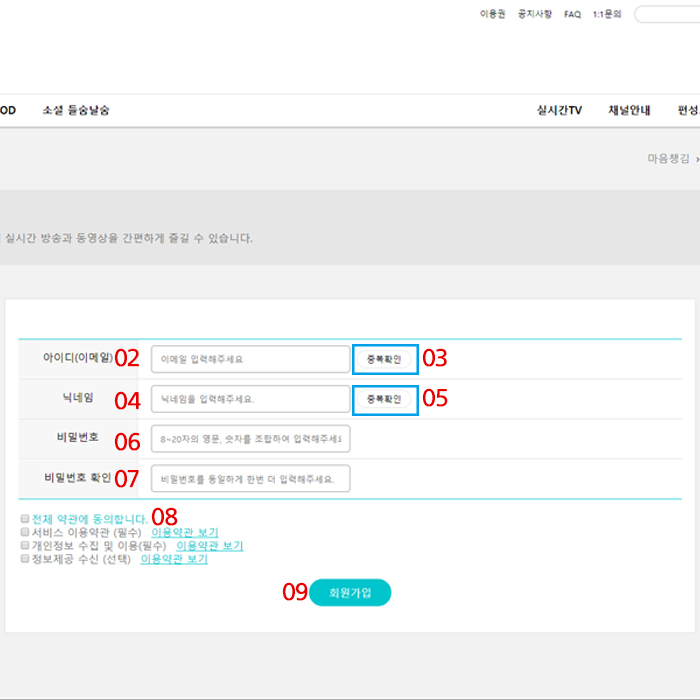The image size is (700, 700).
Task: Click into the 비밀번호 field
Action: pos(250,439)
